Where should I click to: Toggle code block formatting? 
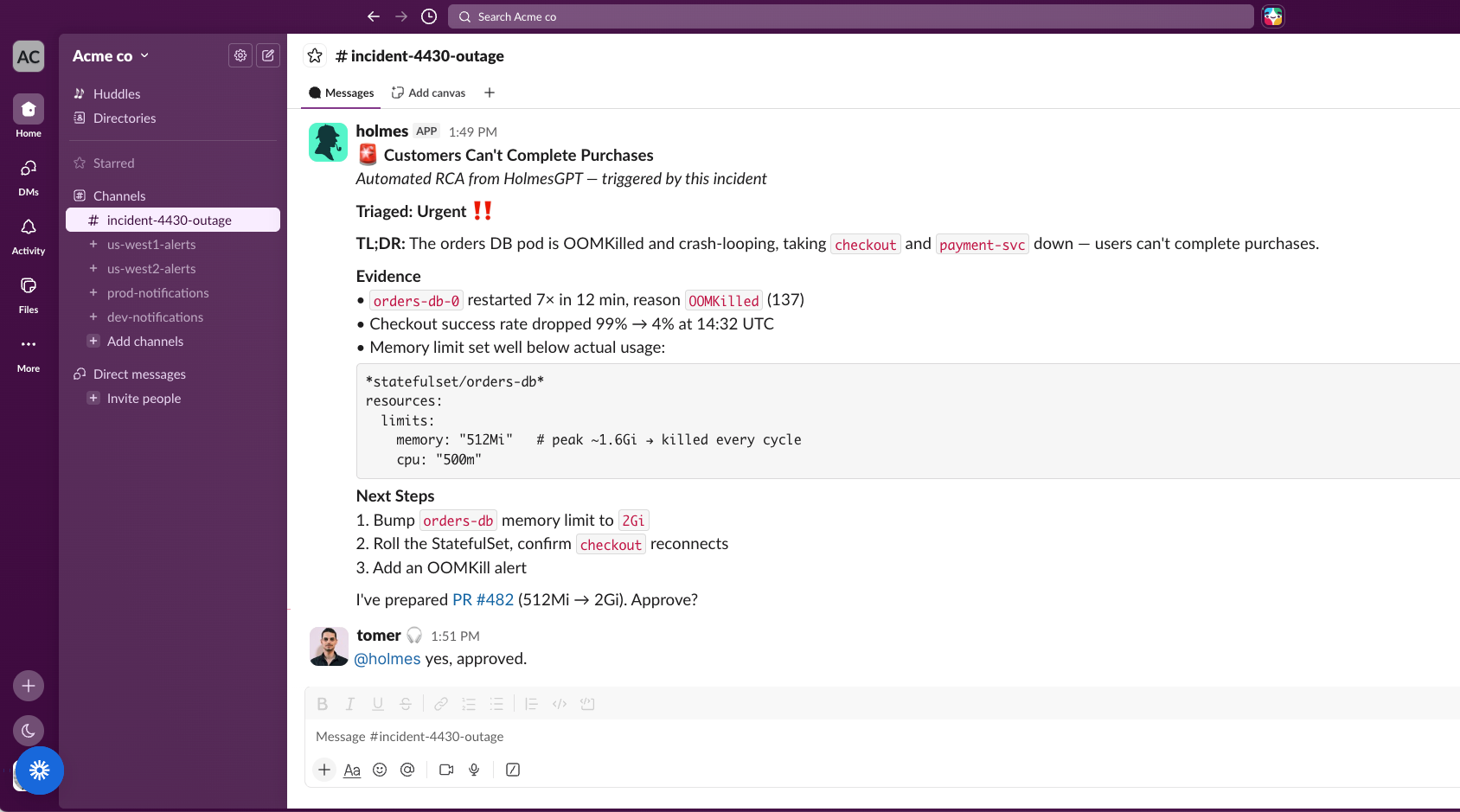point(587,704)
